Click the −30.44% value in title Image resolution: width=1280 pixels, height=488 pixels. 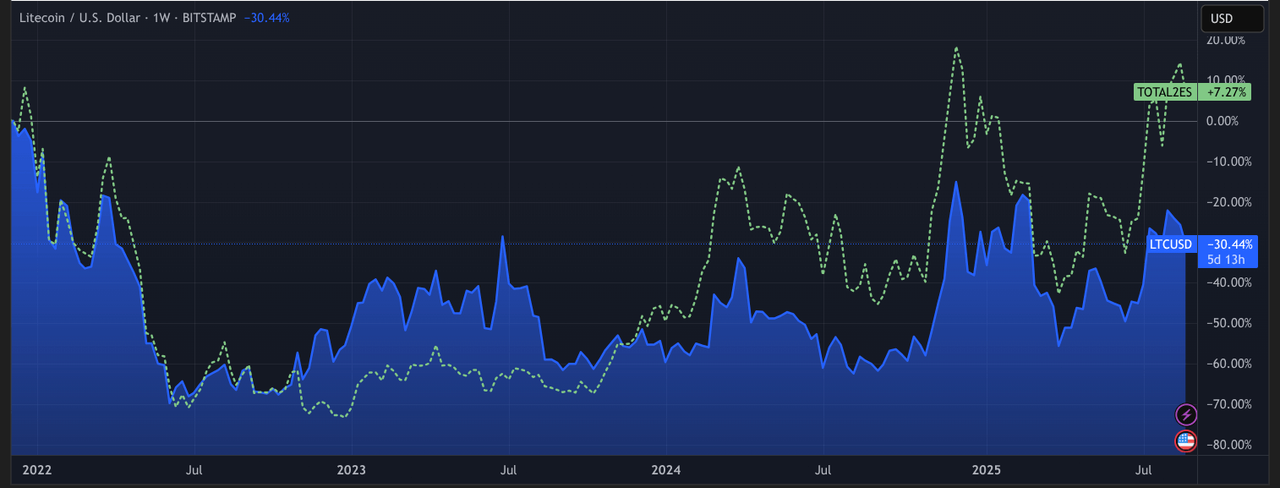[267, 18]
